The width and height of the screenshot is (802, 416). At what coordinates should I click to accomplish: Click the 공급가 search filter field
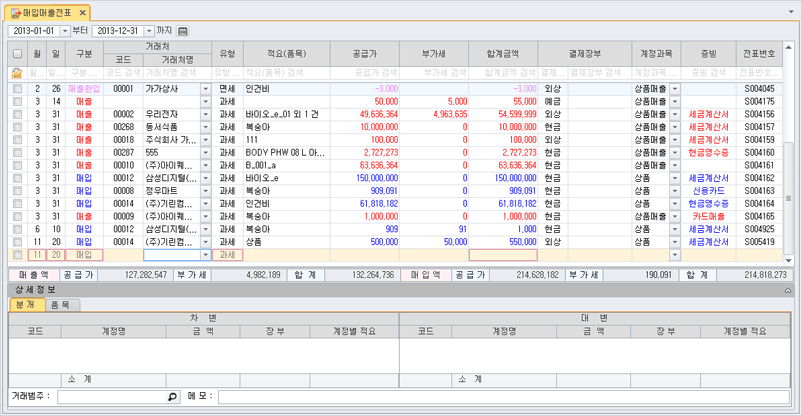pyautogui.click(x=365, y=73)
